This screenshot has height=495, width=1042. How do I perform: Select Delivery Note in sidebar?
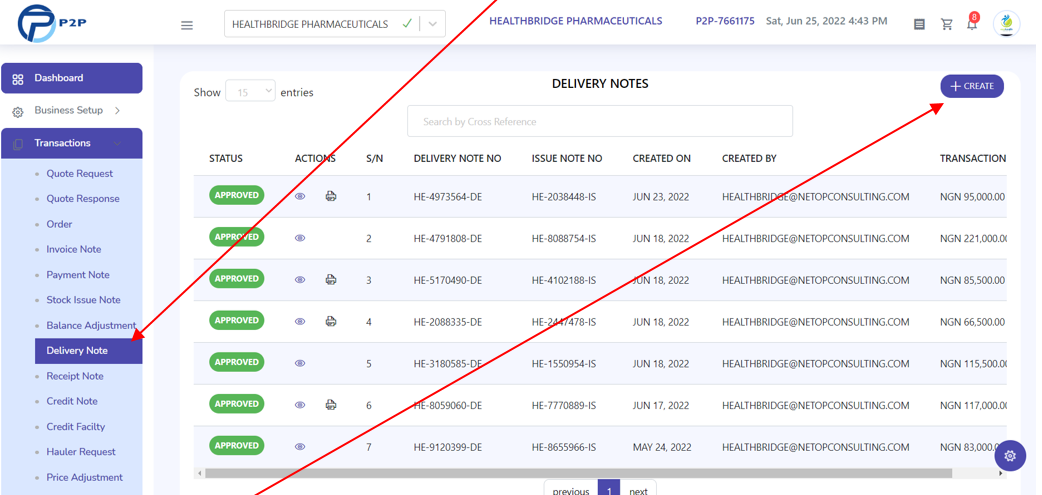click(88, 351)
